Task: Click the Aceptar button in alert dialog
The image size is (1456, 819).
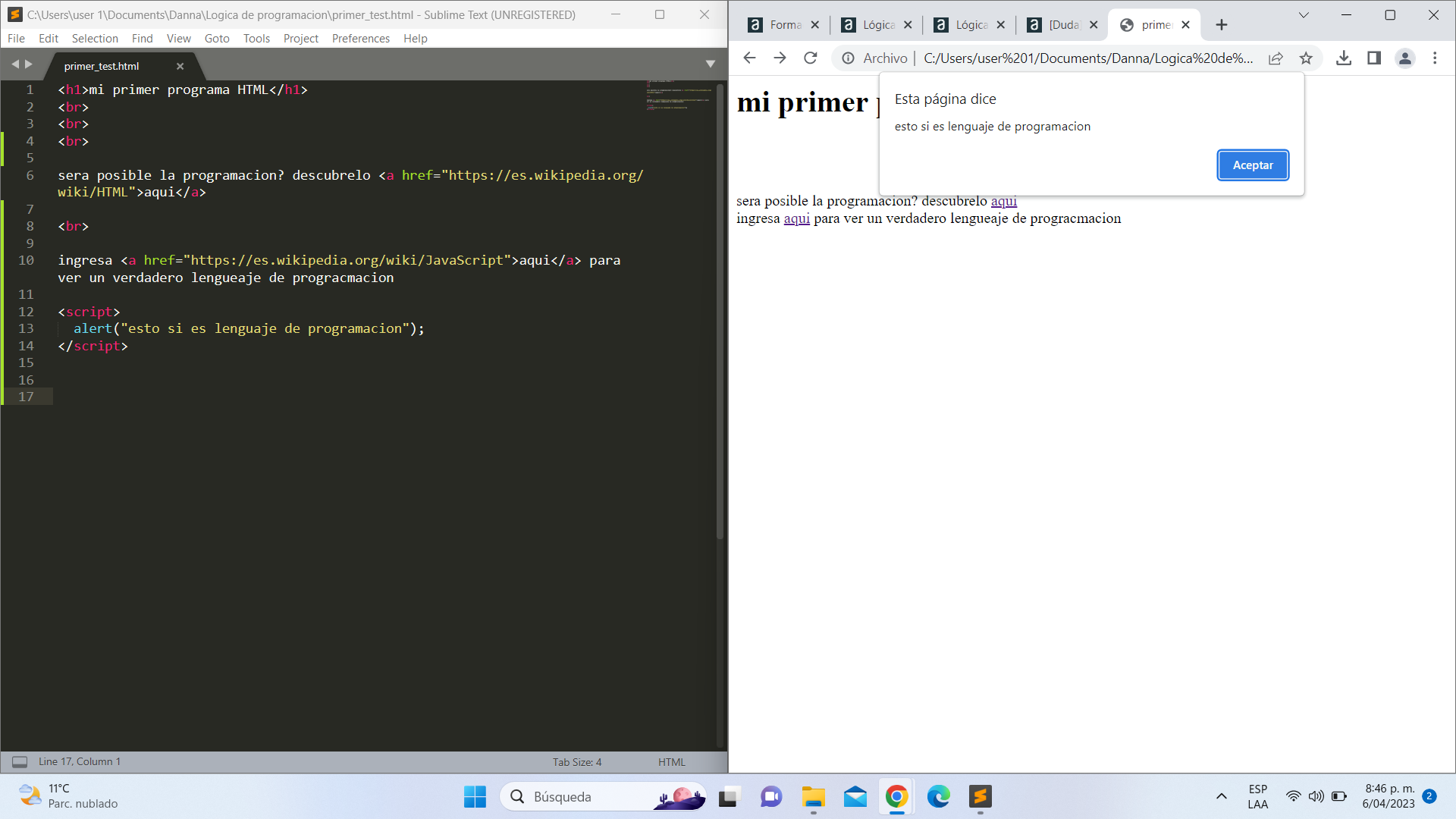Action: pos(1253,165)
